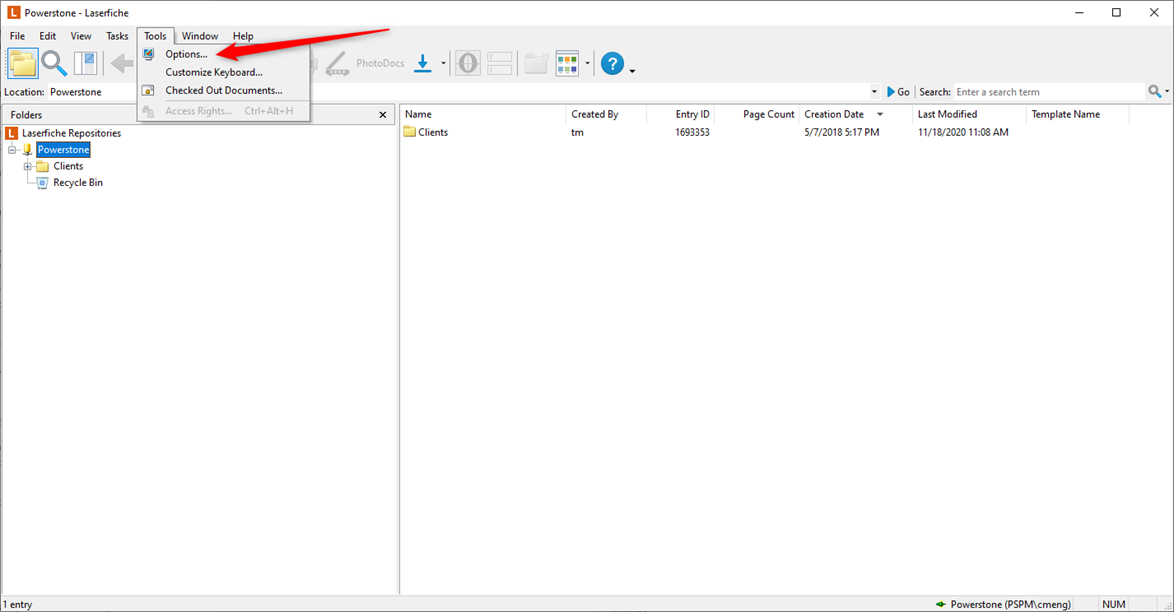The height and width of the screenshot is (612, 1174).
Task: Click the Folder Browser toolbar icon
Action: point(22,64)
